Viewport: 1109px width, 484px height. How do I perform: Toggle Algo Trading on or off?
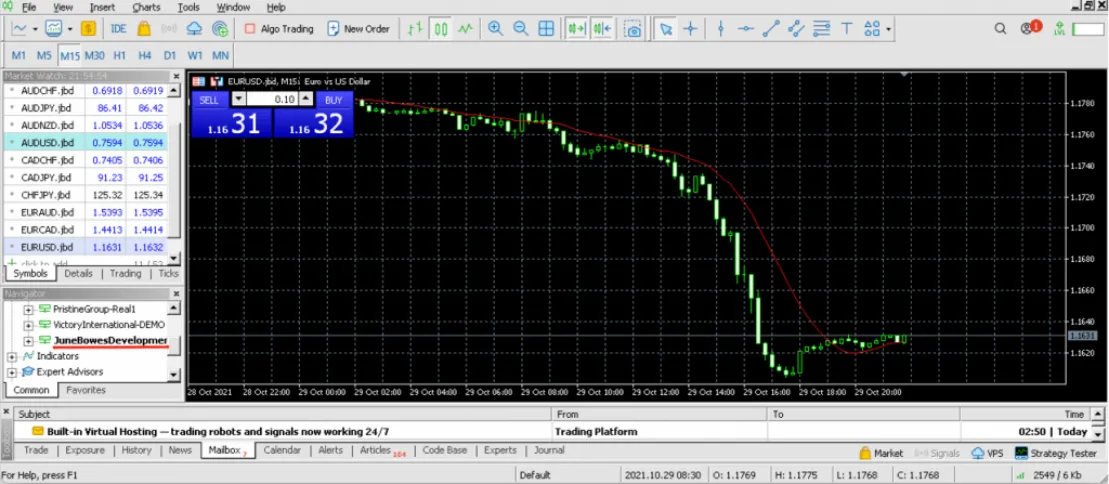pyautogui.click(x=279, y=29)
